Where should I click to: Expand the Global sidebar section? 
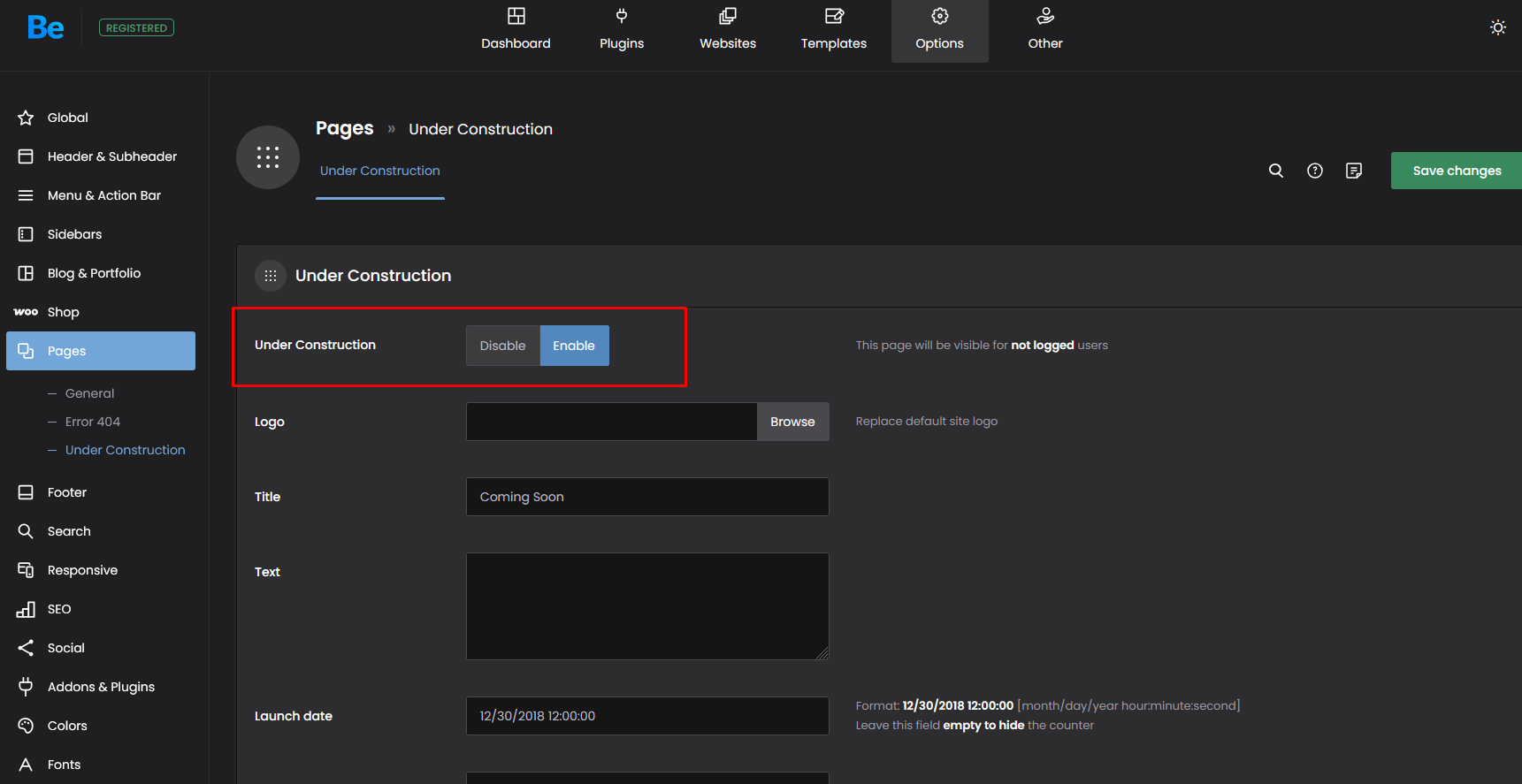pyautogui.click(x=68, y=118)
